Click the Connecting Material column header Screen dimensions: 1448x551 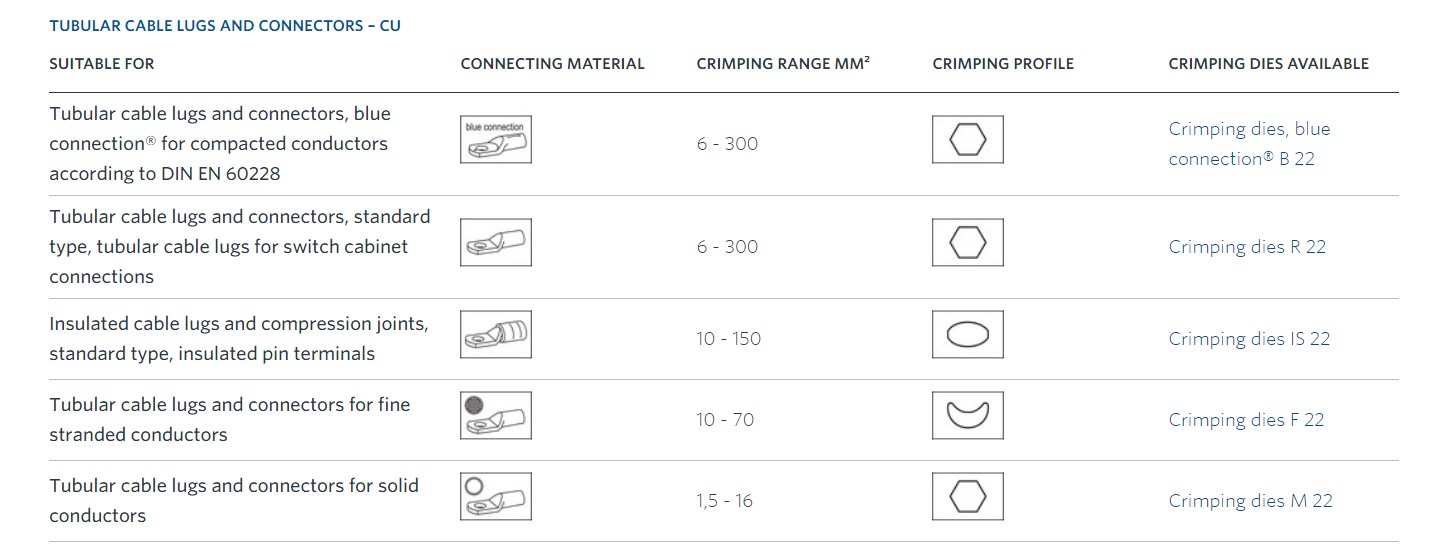(552, 63)
